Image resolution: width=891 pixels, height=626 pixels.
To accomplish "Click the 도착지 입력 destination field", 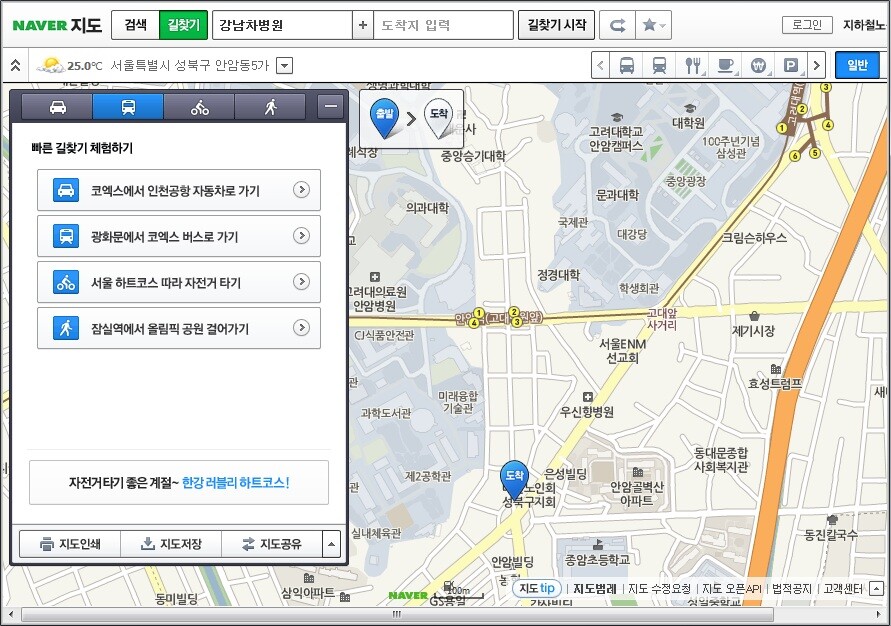I will coord(442,25).
